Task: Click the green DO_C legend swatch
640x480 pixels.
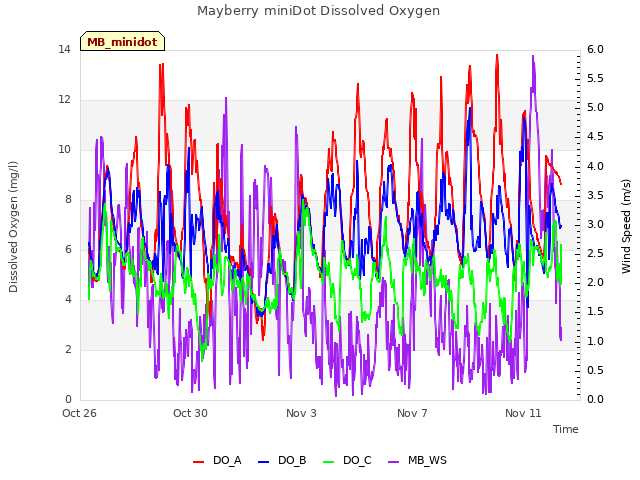Action: coord(329,462)
